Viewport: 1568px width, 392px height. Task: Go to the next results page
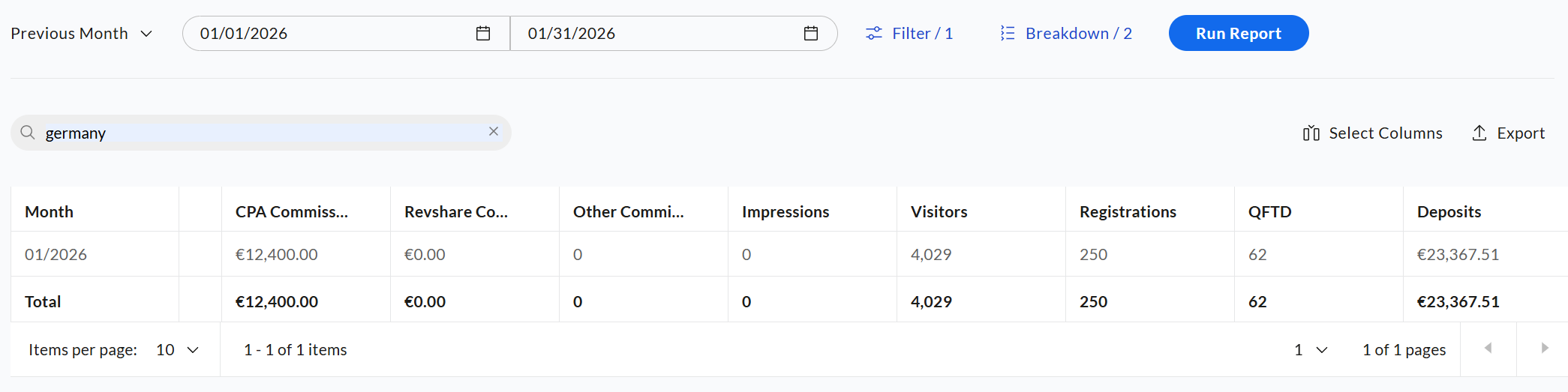pyautogui.click(x=1544, y=349)
